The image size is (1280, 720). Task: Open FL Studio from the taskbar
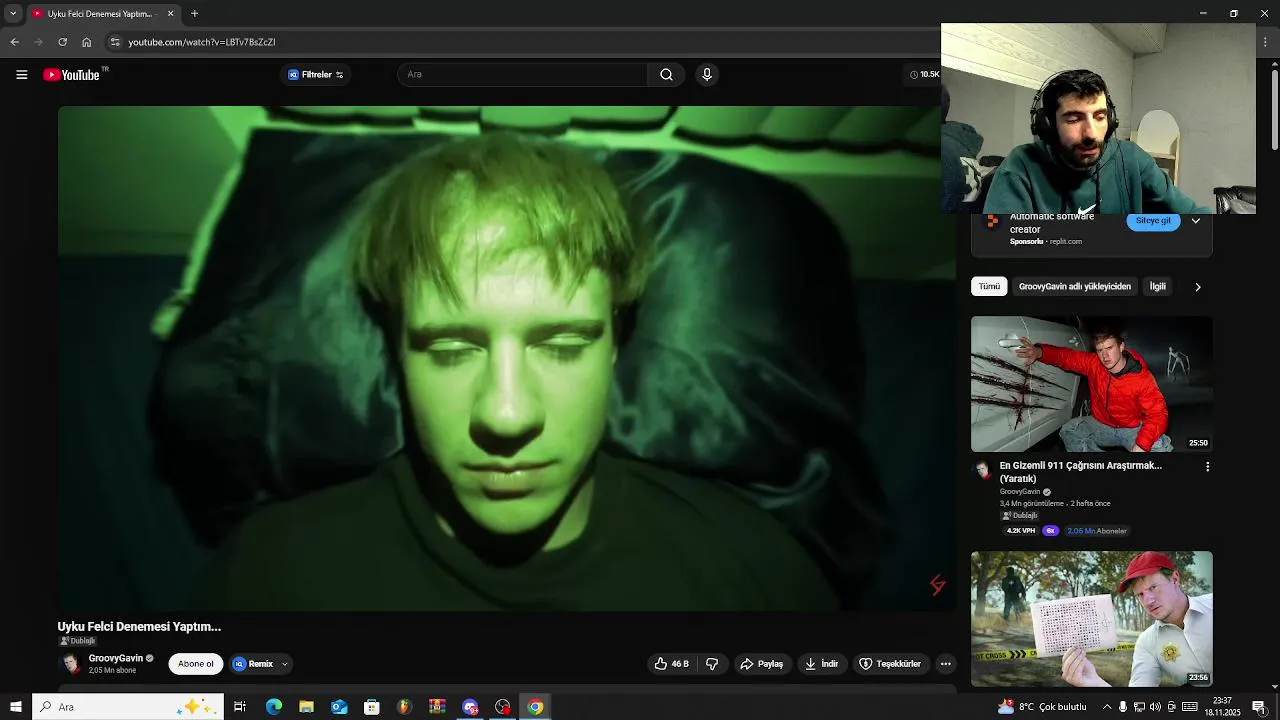(404, 707)
